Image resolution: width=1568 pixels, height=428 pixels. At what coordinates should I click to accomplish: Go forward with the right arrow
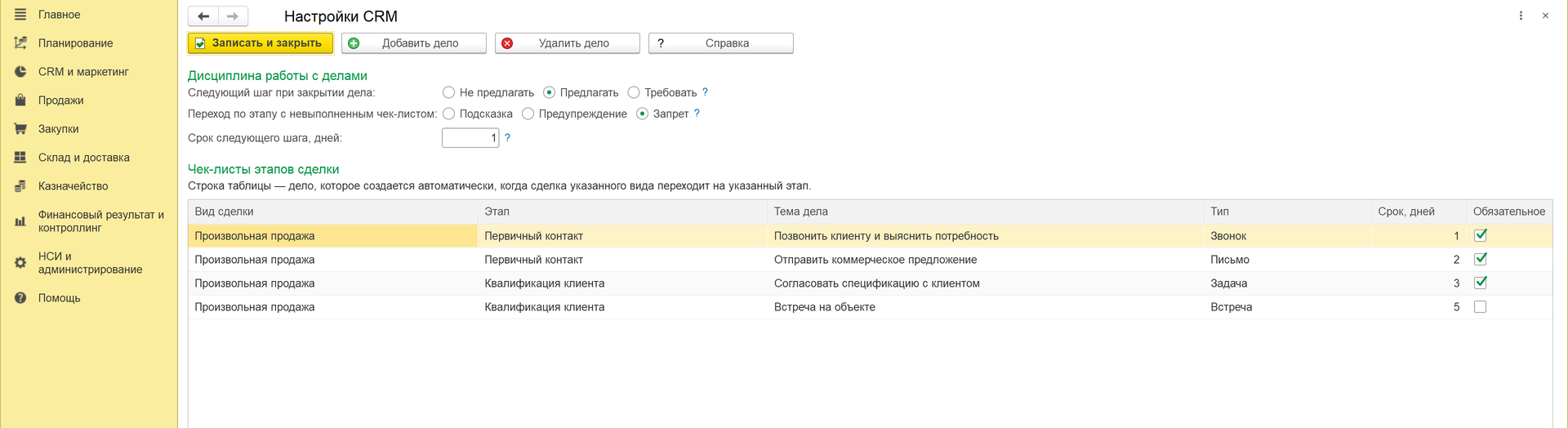pos(233,16)
